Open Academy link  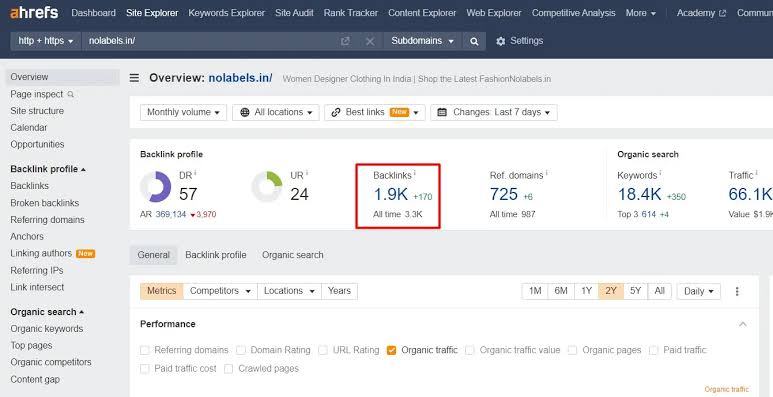tap(701, 13)
